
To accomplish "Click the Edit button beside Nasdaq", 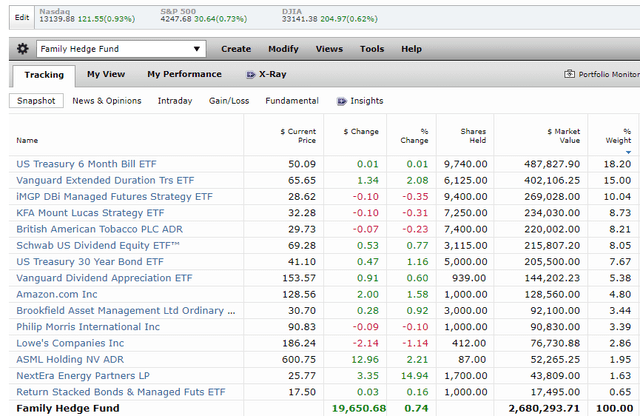I will click(x=21, y=16).
